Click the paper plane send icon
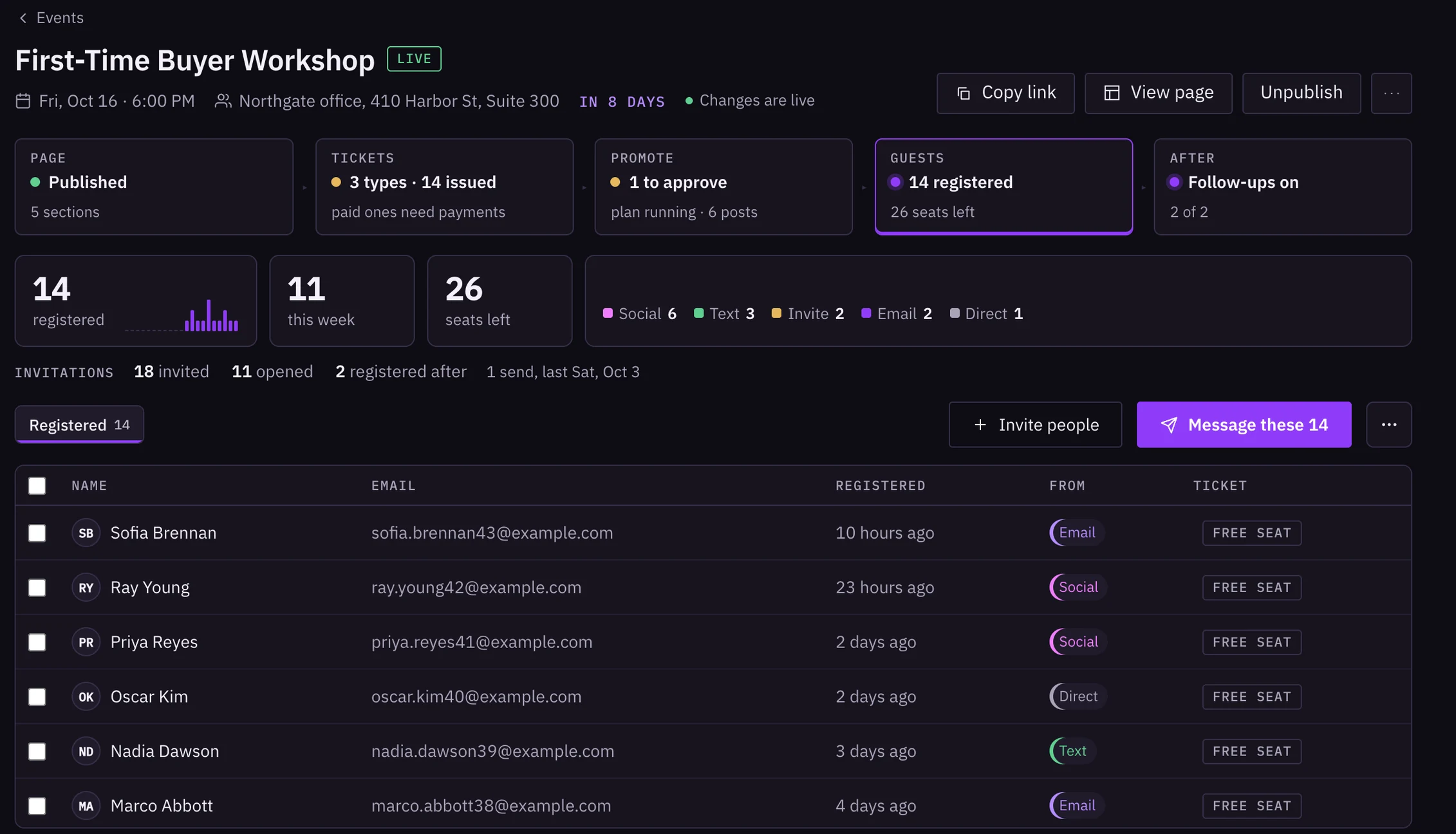 tap(1169, 425)
